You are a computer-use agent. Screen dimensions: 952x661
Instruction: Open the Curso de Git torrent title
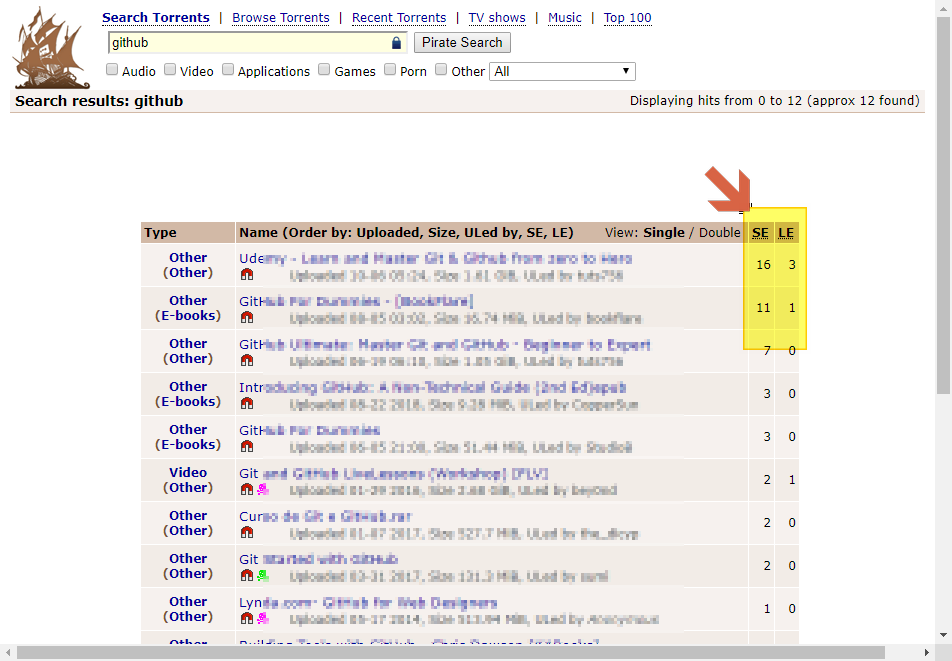[x=325, y=517]
